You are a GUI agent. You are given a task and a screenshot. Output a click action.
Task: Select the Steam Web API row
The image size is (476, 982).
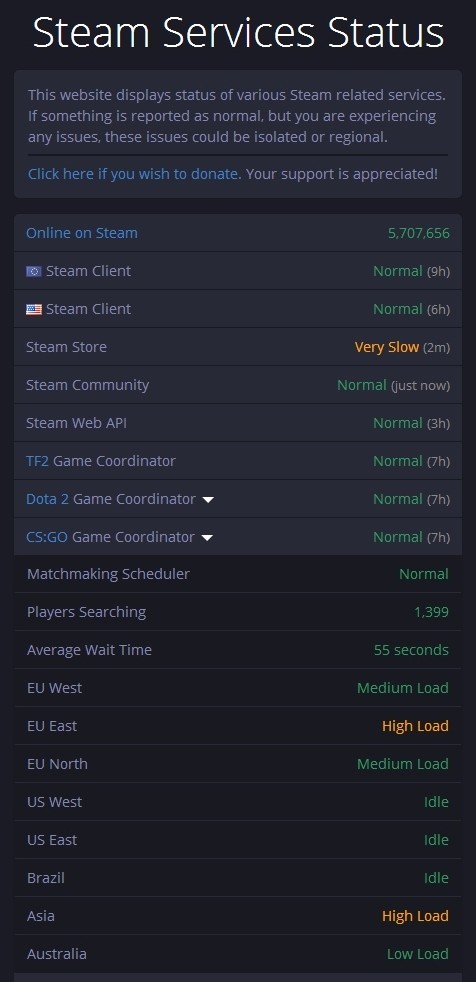point(238,423)
